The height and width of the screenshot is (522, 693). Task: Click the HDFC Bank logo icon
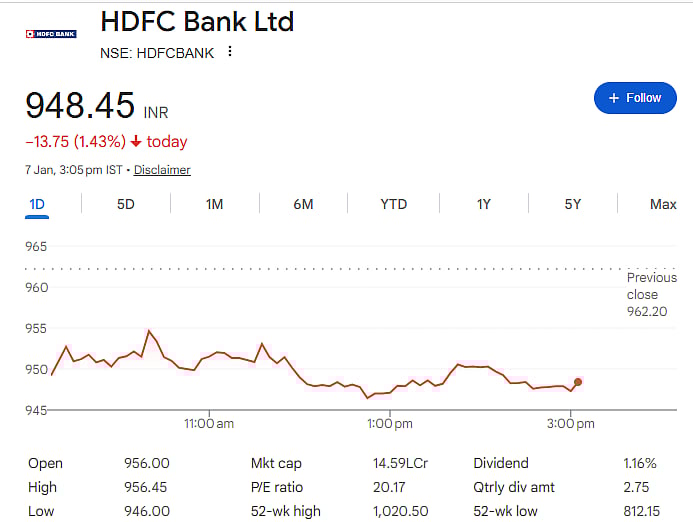tap(50, 34)
